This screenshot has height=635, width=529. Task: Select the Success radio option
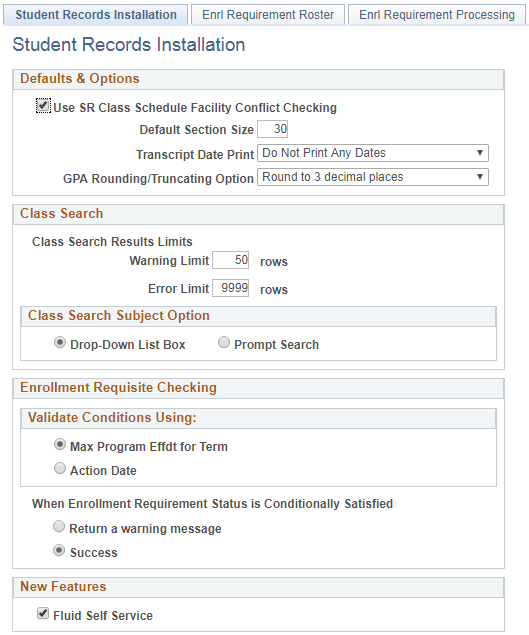tap(59, 550)
